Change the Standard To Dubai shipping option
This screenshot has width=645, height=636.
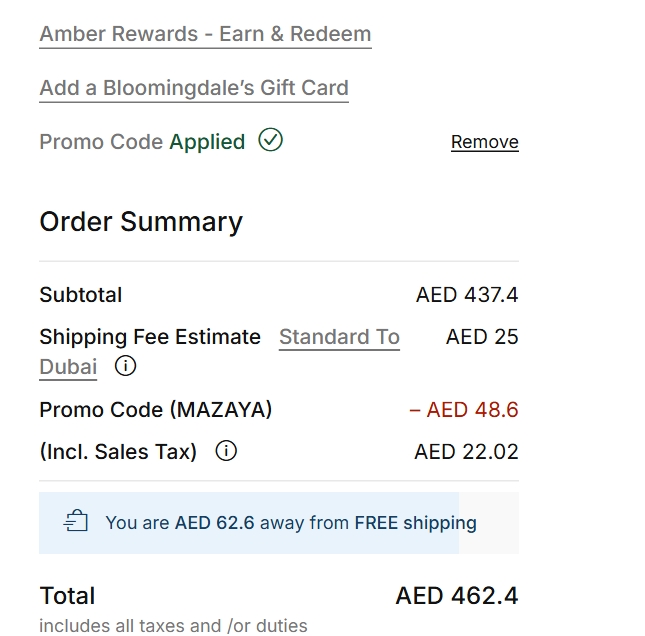(339, 337)
